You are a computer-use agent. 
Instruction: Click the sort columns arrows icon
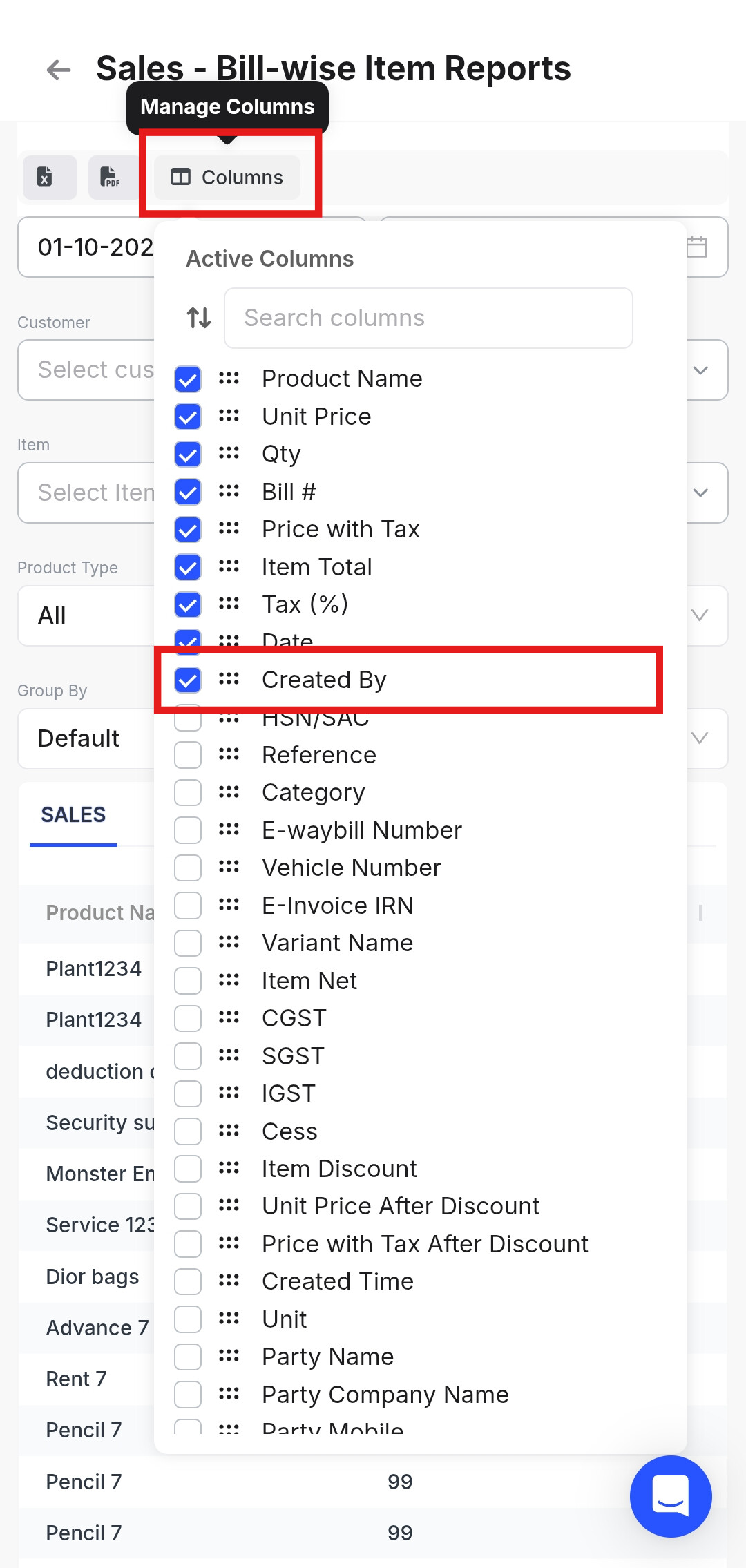199,318
